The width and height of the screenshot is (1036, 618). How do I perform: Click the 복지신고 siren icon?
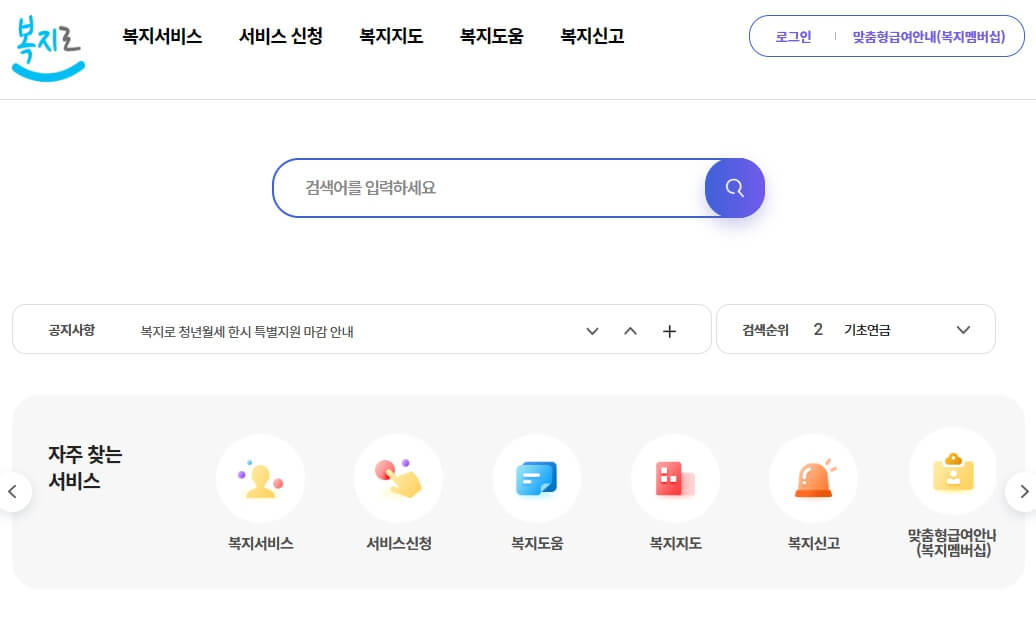point(813,478)
